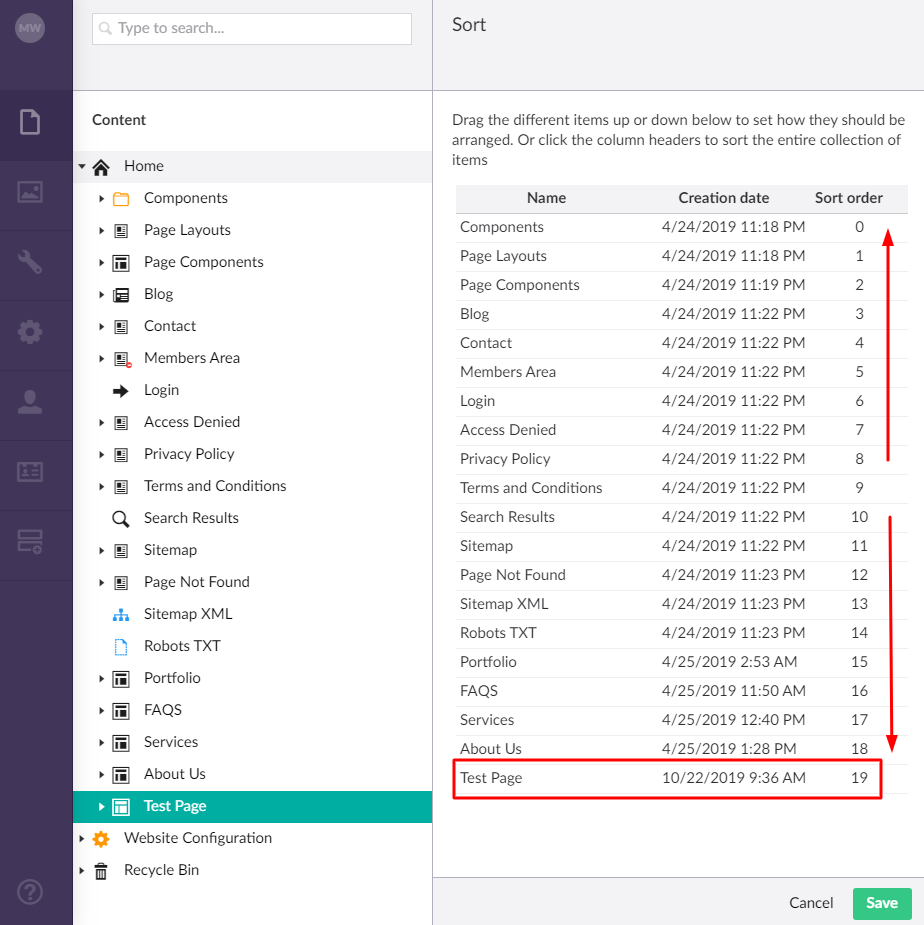Viewport: 924px width, 925px height.
Task: Sort items by the Name column header
Action: tap(546, 198)
